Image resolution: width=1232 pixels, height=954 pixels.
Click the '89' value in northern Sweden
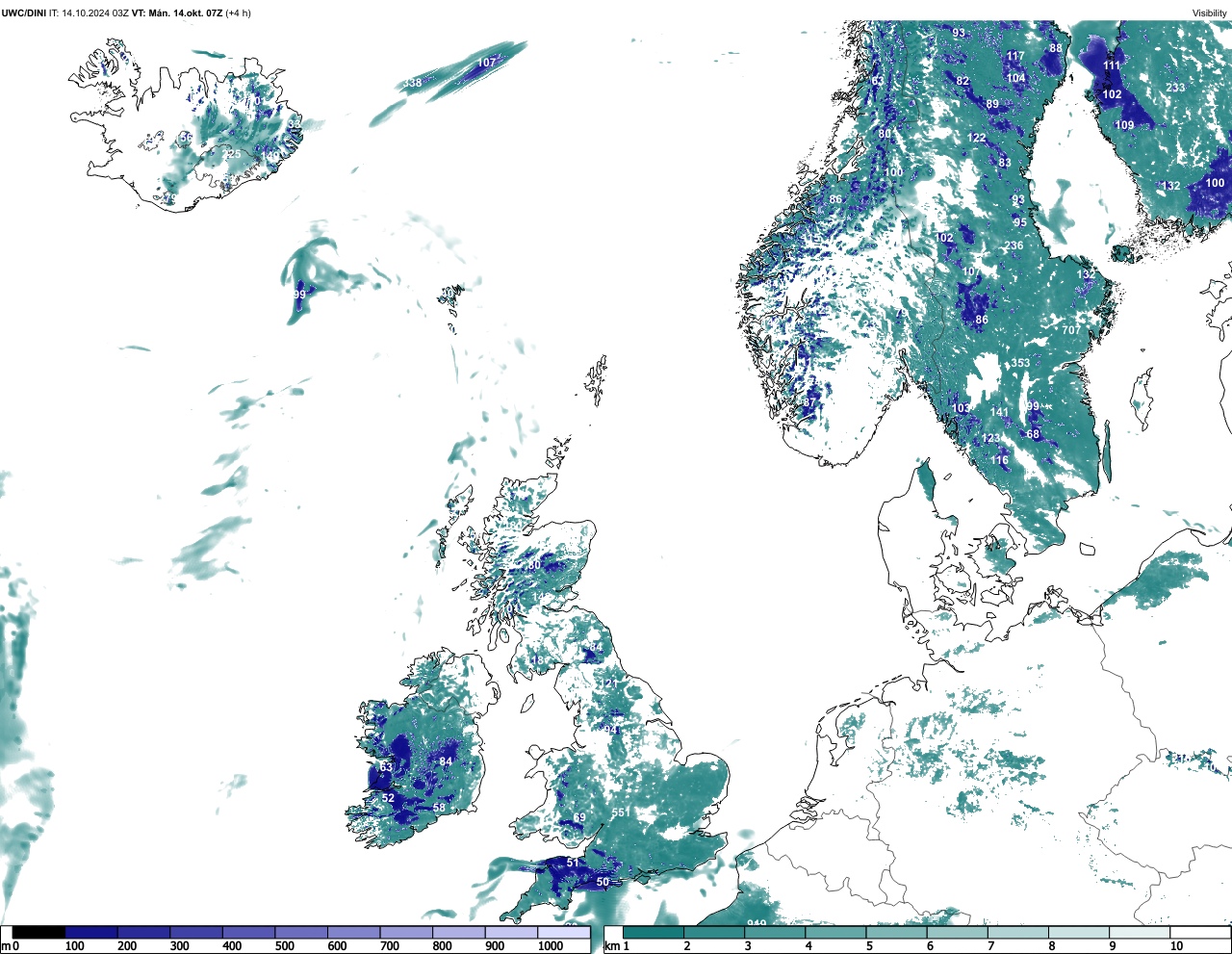pos(992,104)
